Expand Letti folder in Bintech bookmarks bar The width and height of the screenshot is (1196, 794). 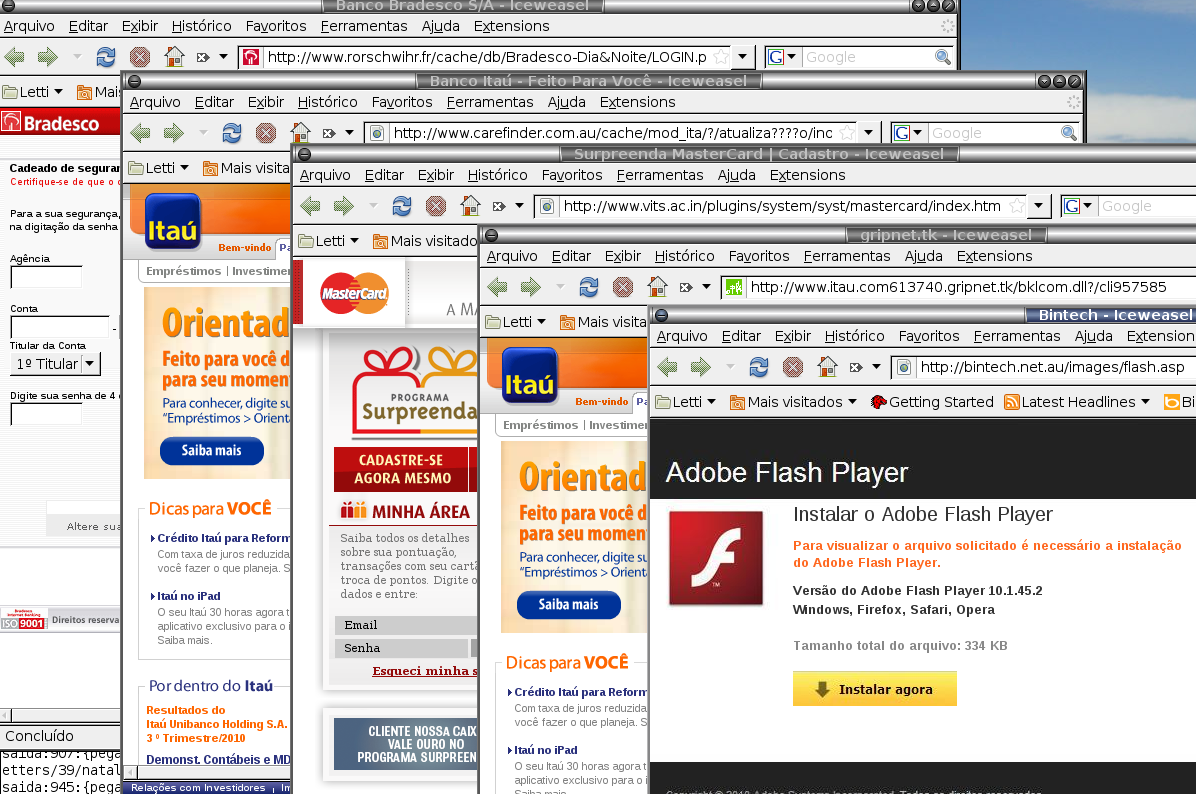686,402
